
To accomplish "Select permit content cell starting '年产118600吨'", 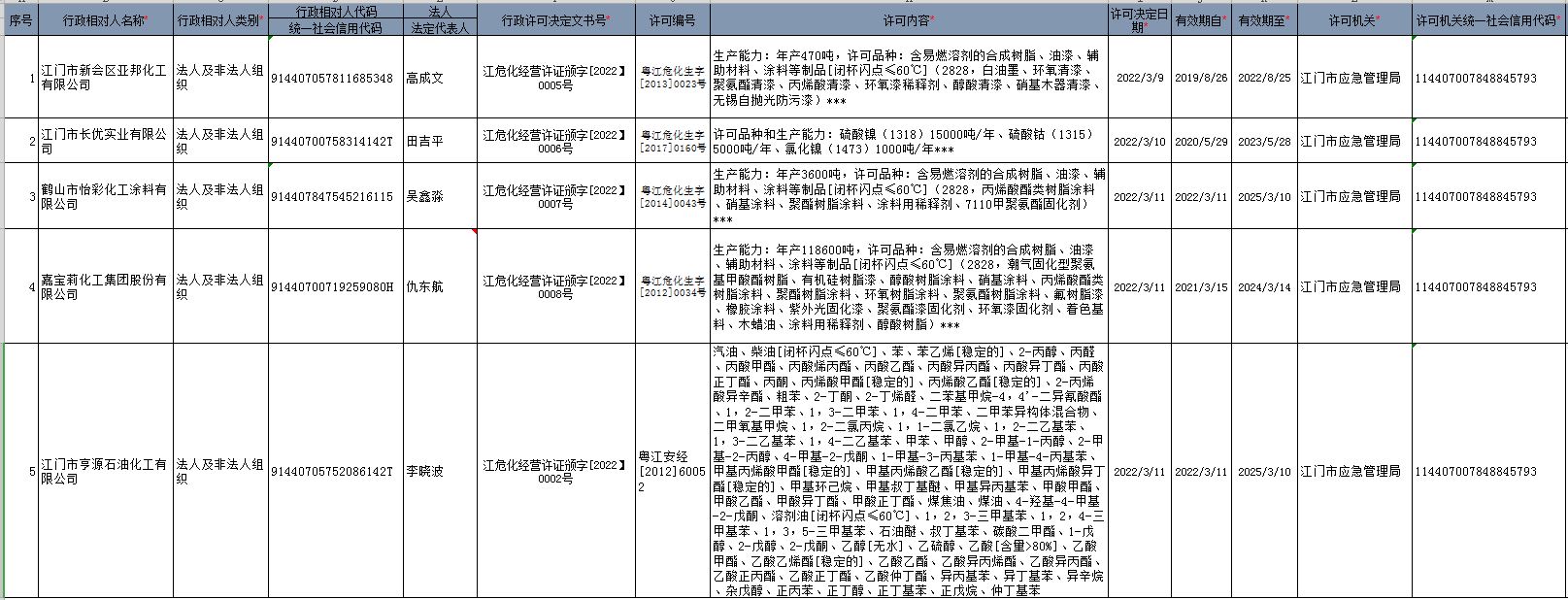I will tap(910, 286).
